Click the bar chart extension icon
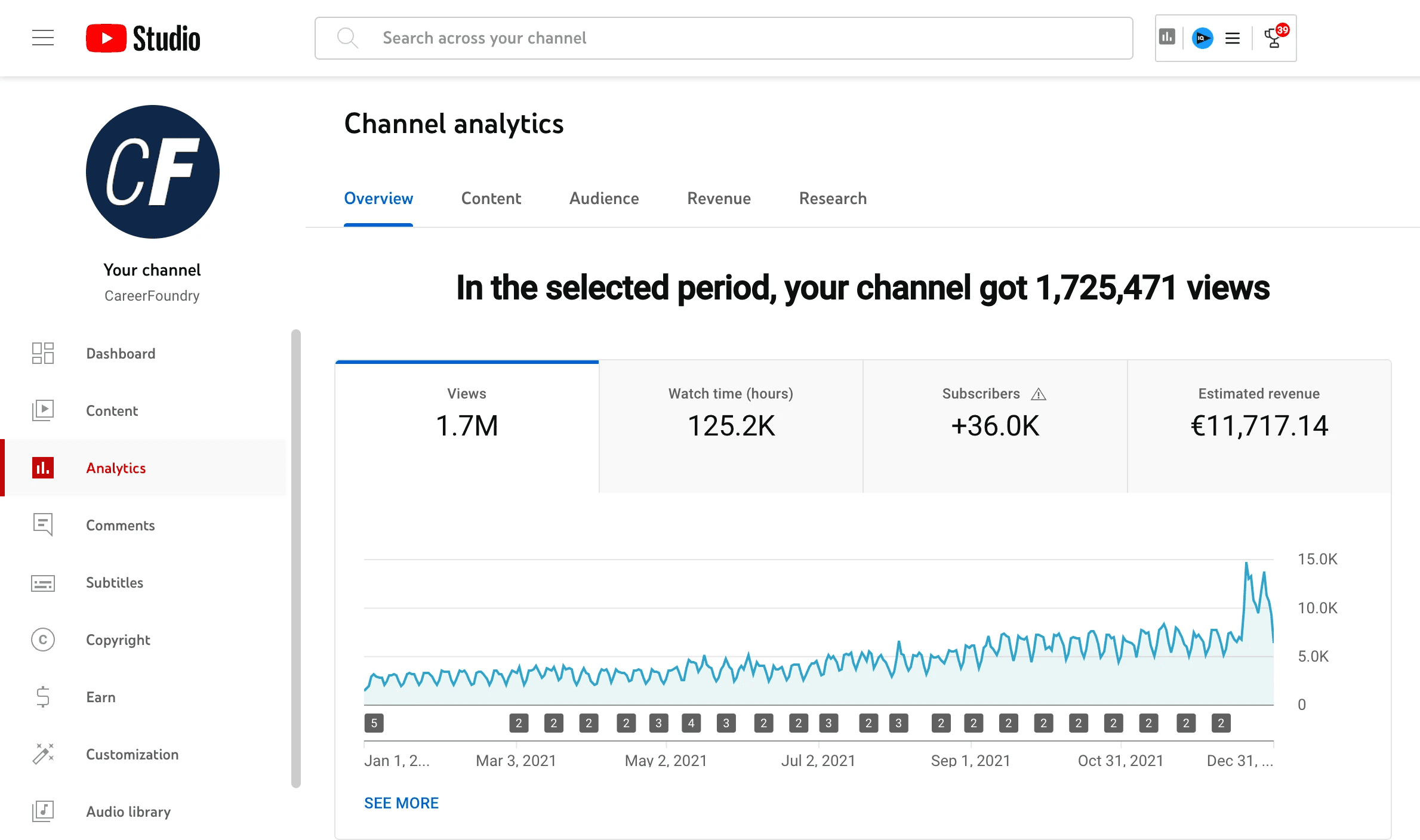1420x840 pixels. click(1167, 38)
